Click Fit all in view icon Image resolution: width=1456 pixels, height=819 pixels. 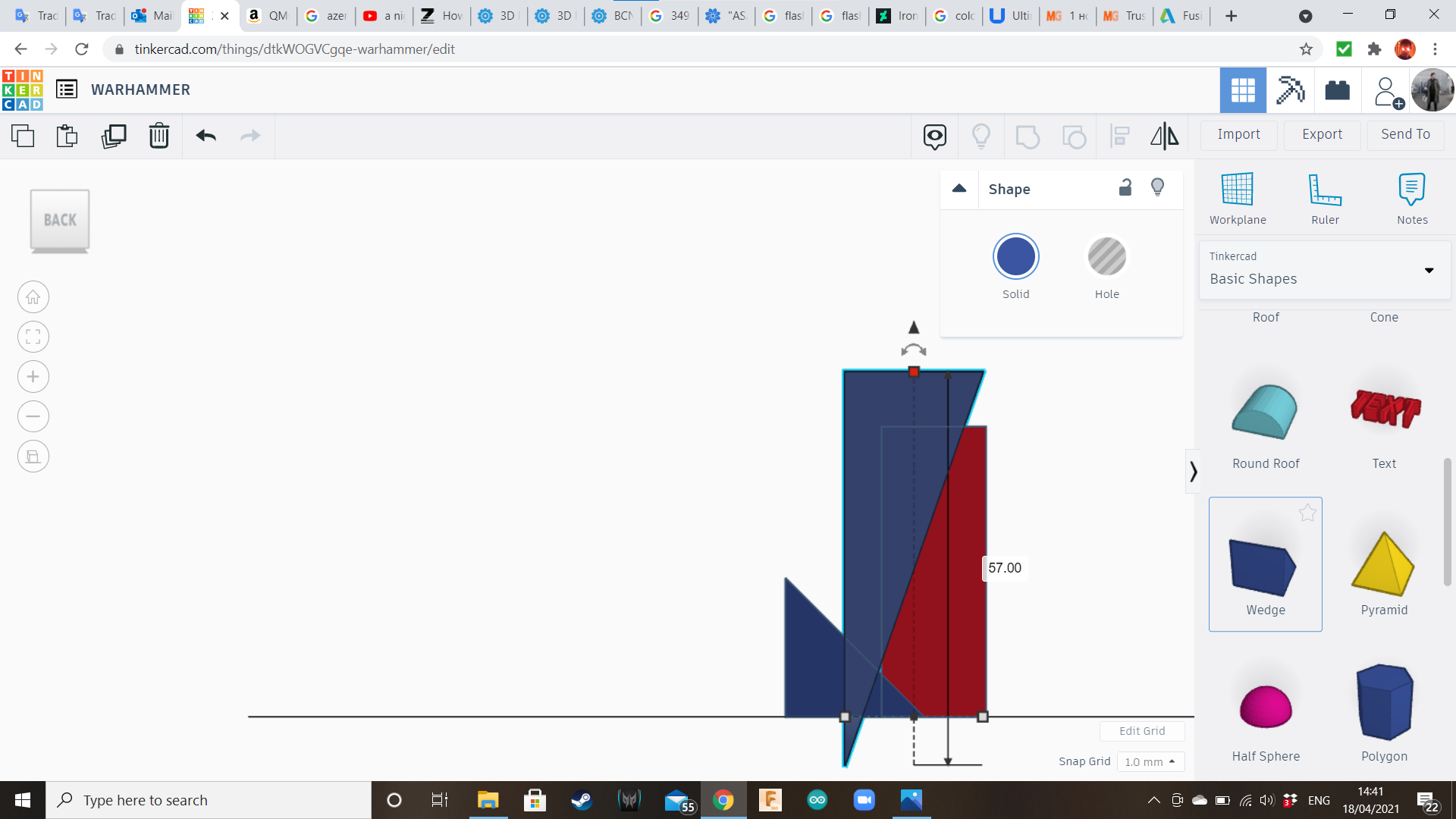tap(33, 337)
